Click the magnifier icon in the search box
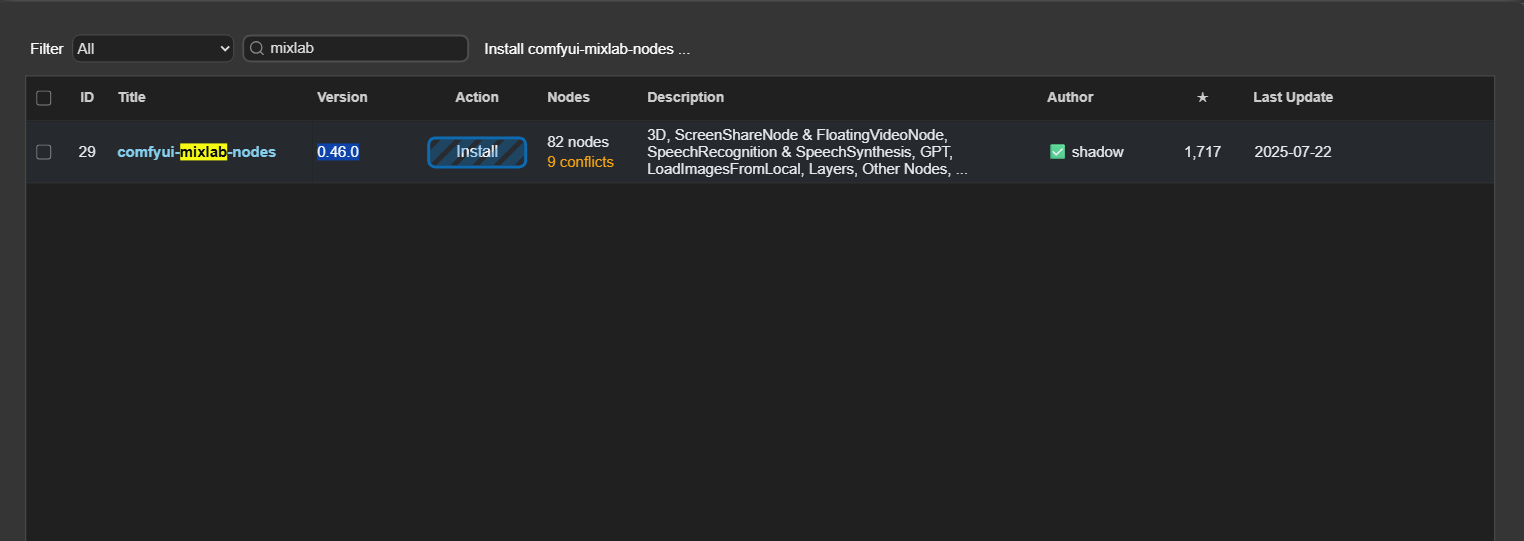Screen dimensions: 1524x541 pos(257,48)
